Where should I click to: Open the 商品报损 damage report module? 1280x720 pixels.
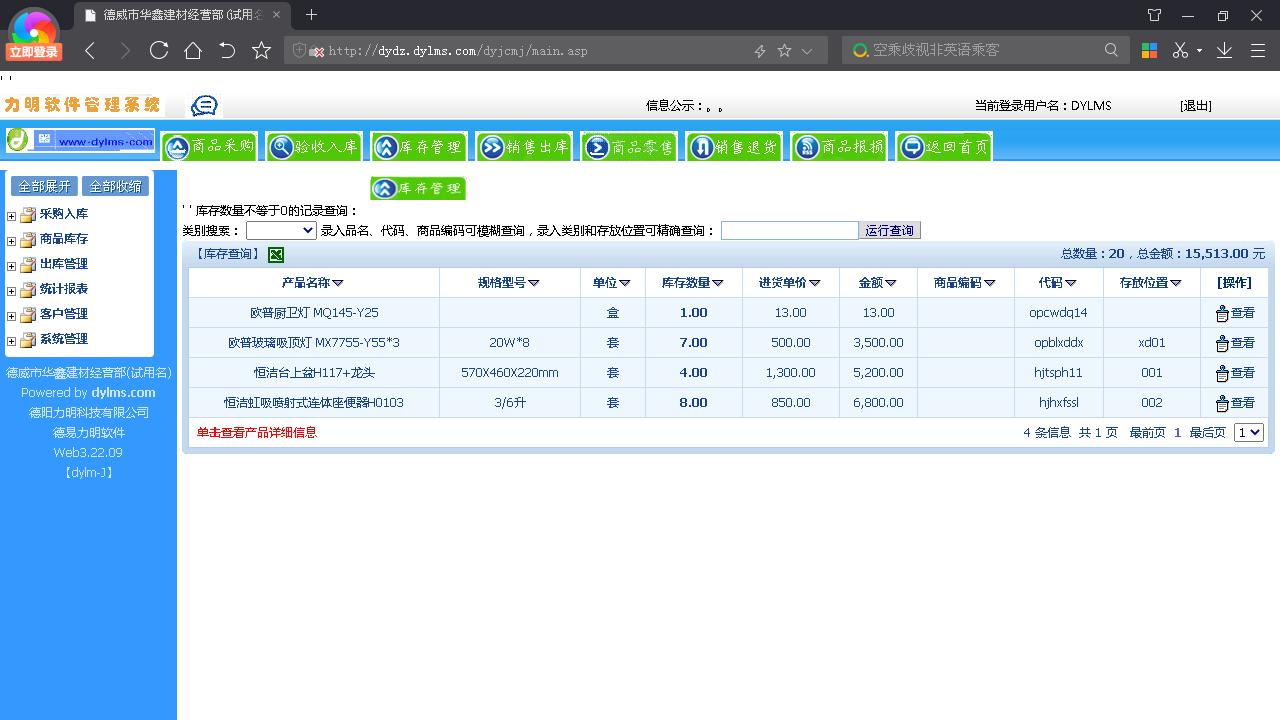coord(839,146)
